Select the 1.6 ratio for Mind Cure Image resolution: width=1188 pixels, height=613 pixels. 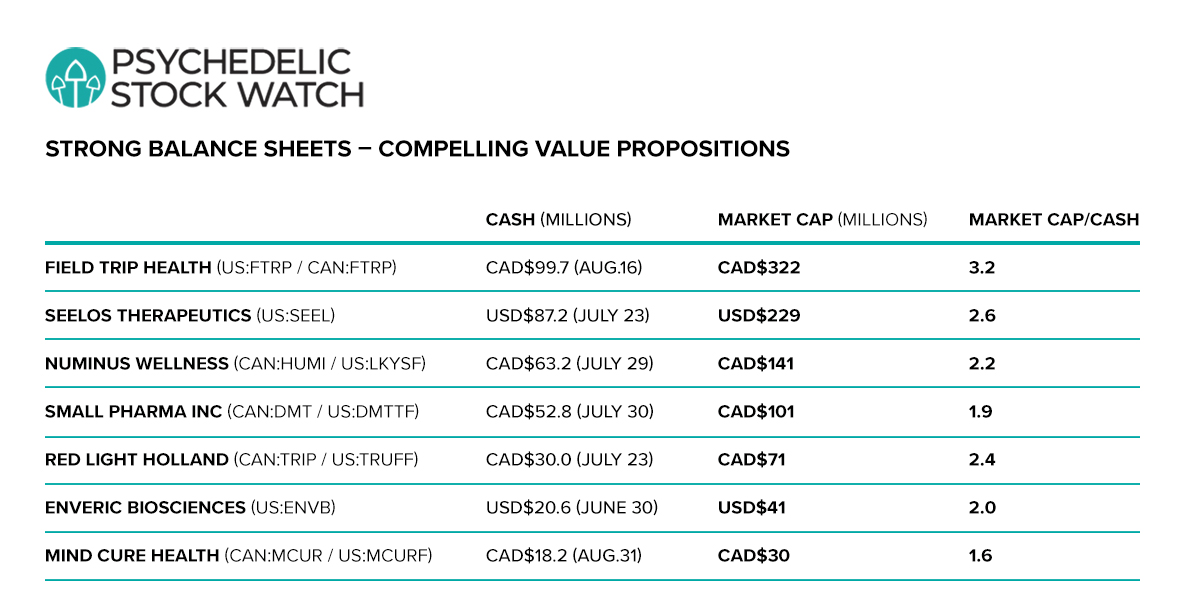click(980, 555)
